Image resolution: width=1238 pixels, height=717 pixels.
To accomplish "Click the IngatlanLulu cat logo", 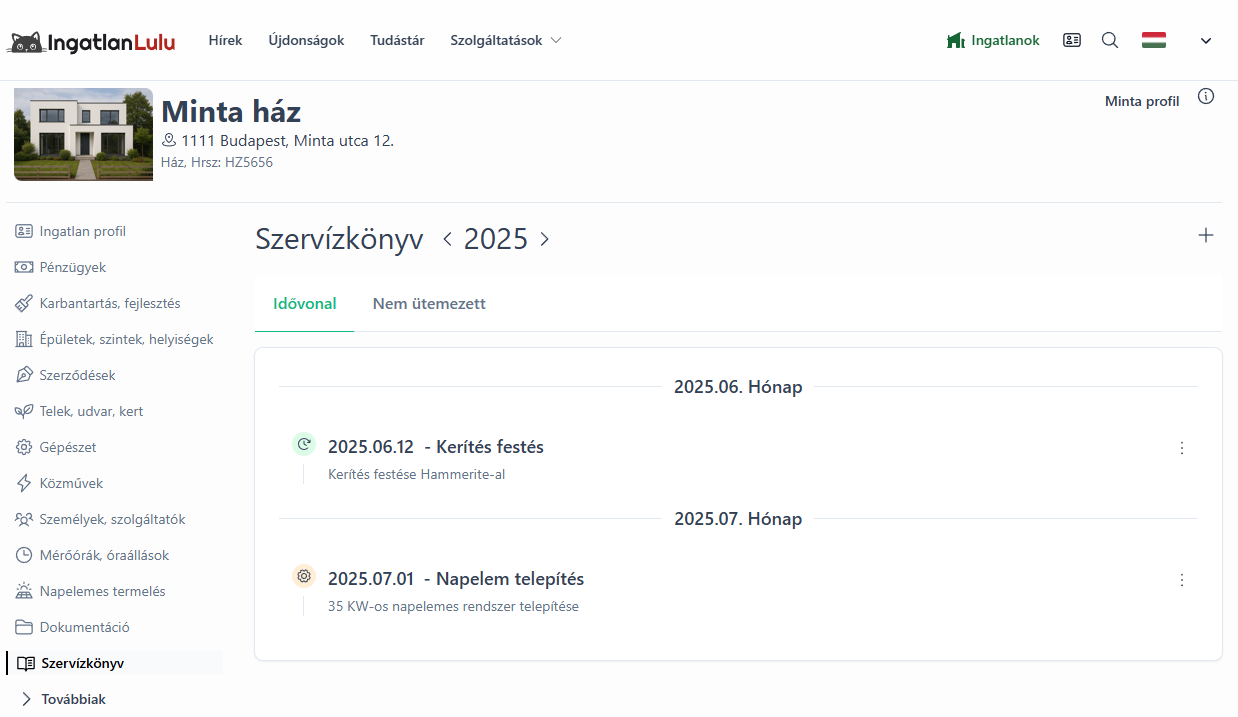I will (x=92, y=41).
